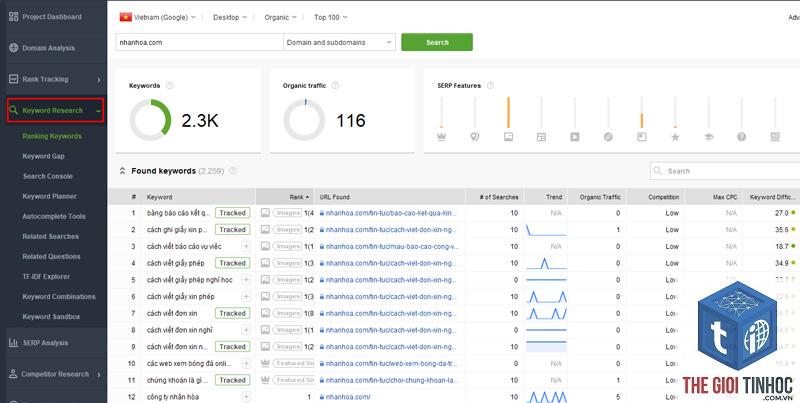Viewport: 800px width, 403px height.
Task: Toggle Tracked badge for 'cách viết đơn xin' row 7
Action: 233,313
